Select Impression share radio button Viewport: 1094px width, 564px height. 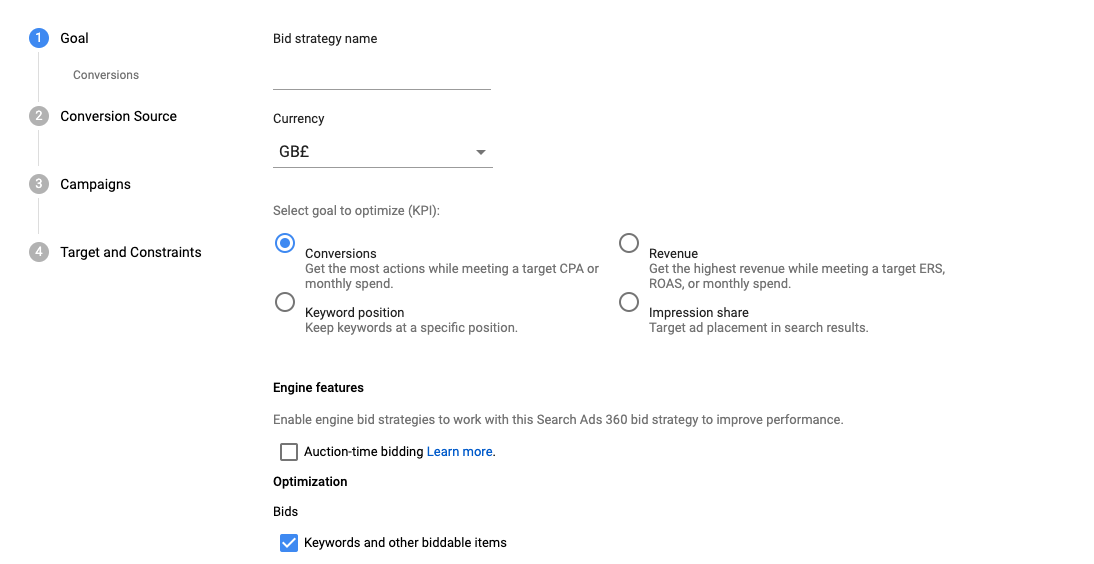[x=629, y=302]
